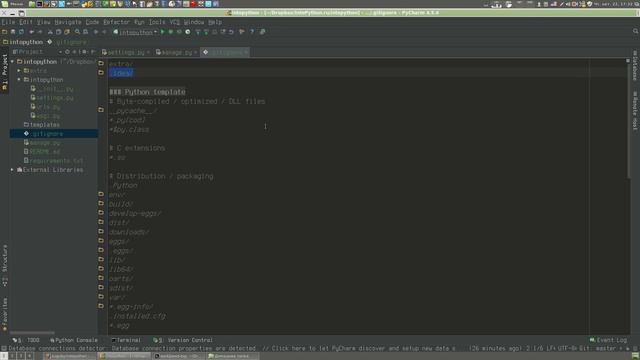Click the Open folder toolbar icon
The width and height of the screenshot is (640, 360).
tap(4, 32)
